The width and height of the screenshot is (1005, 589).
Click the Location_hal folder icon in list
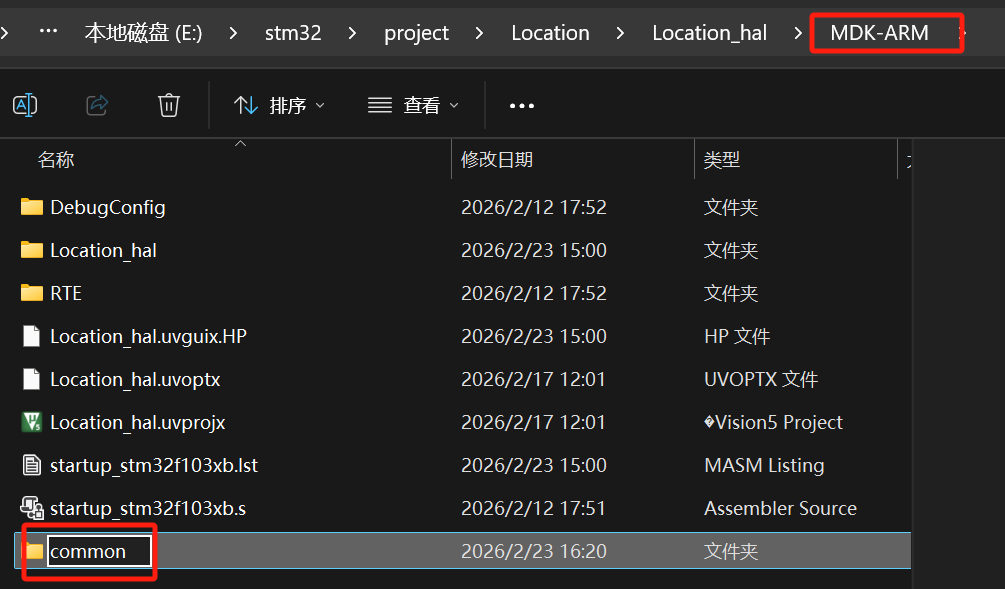(31, 250)
